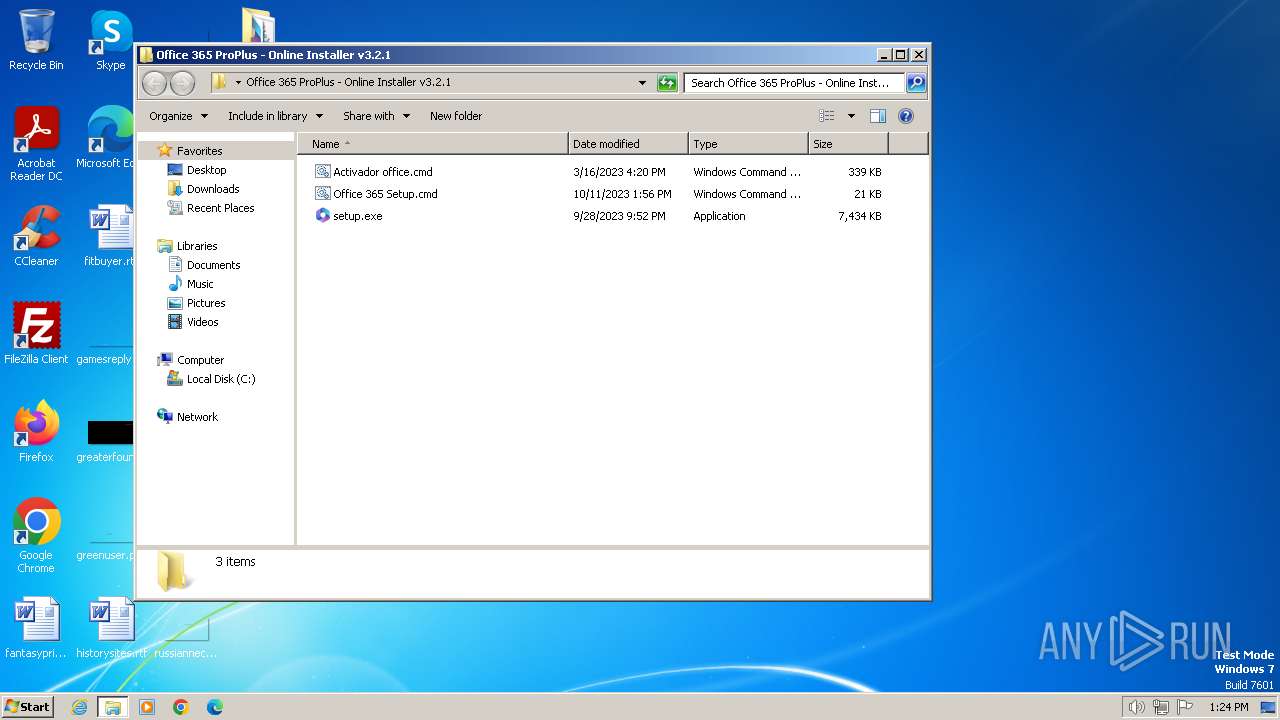Open the Explorer Help question mark icon
The height and width of the screenshot is (720, 1280).
906,116
